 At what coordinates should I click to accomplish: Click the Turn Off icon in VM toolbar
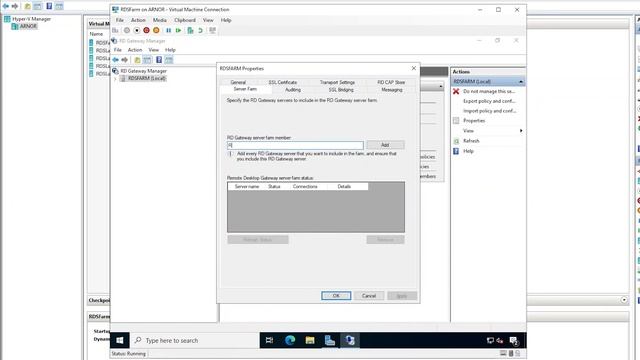pos(137,30)
